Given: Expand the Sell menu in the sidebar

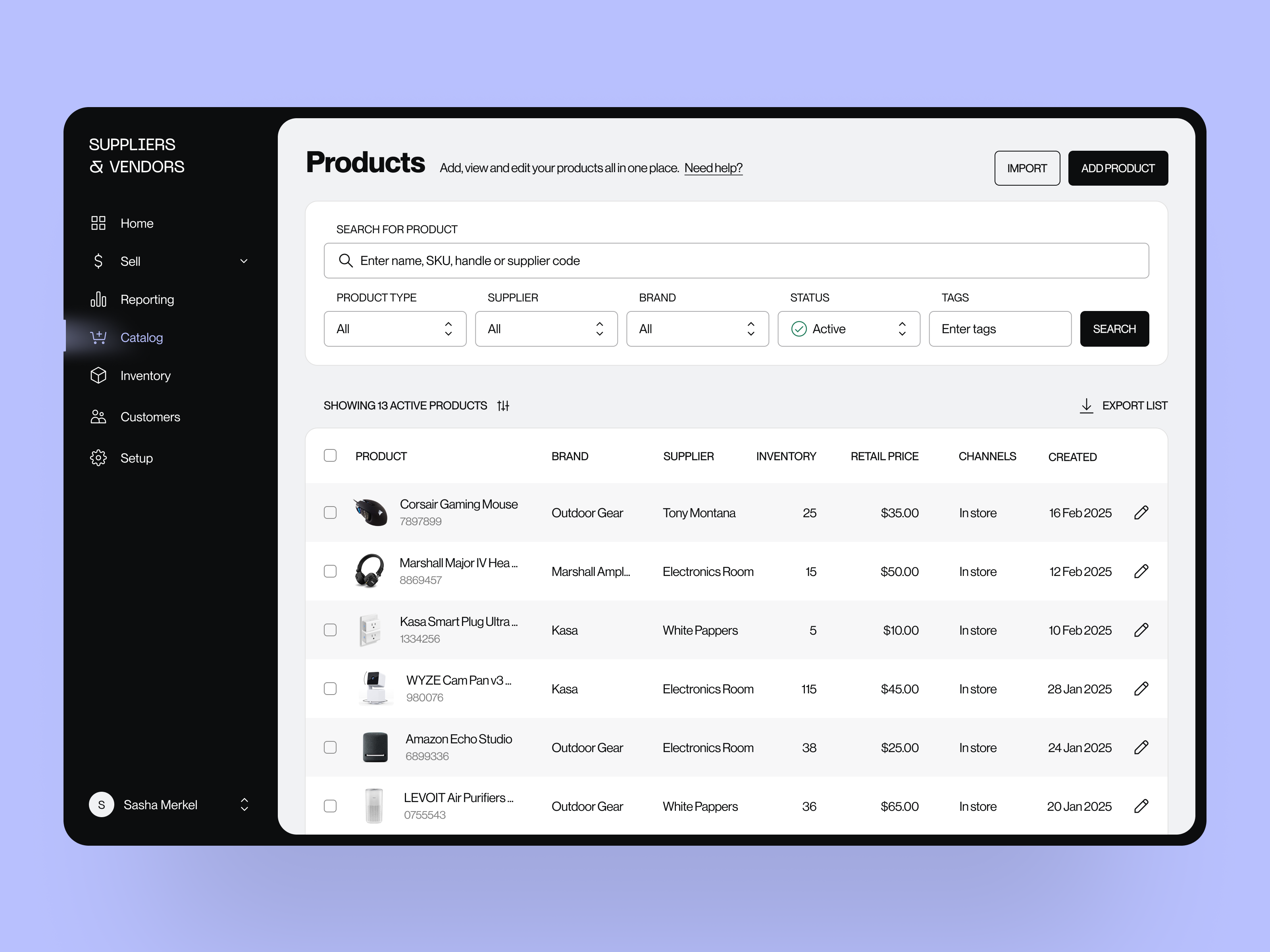Looking at the screenshot, I should click(x=244, y=261).
